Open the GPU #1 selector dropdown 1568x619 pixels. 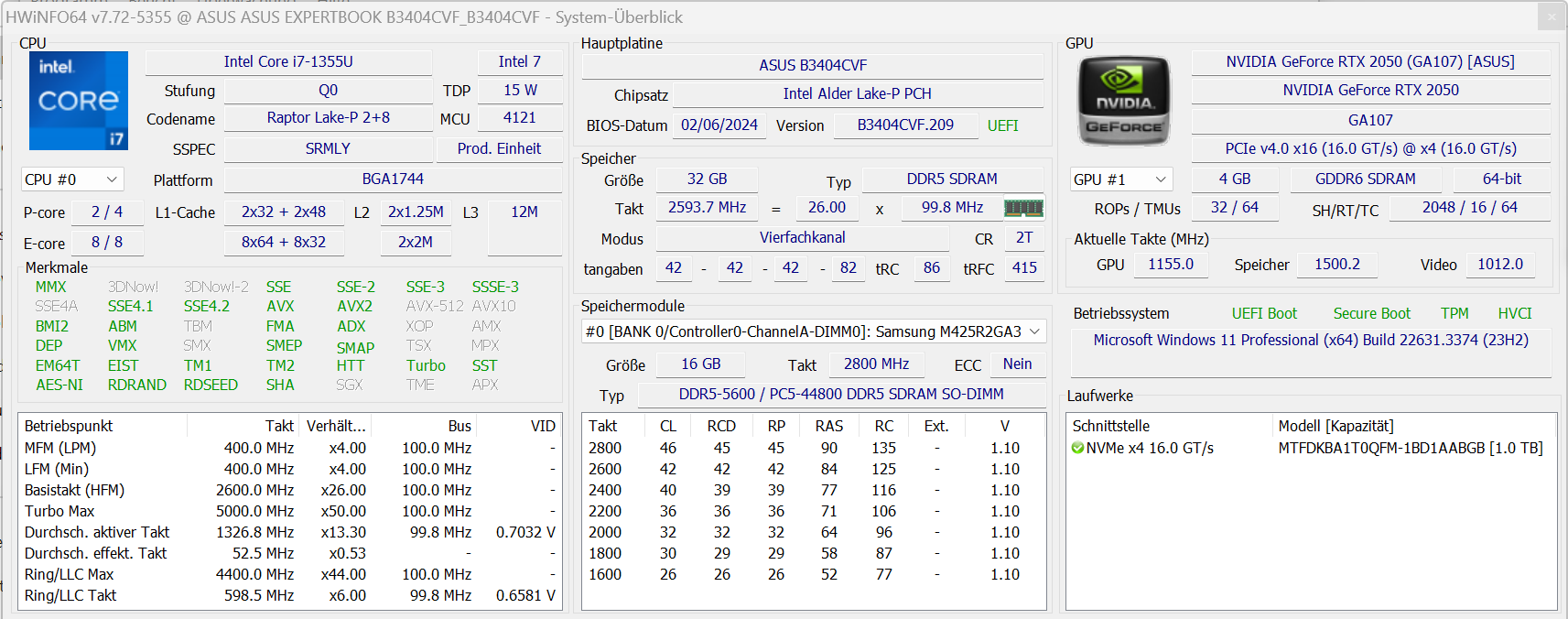[1120, 179]
